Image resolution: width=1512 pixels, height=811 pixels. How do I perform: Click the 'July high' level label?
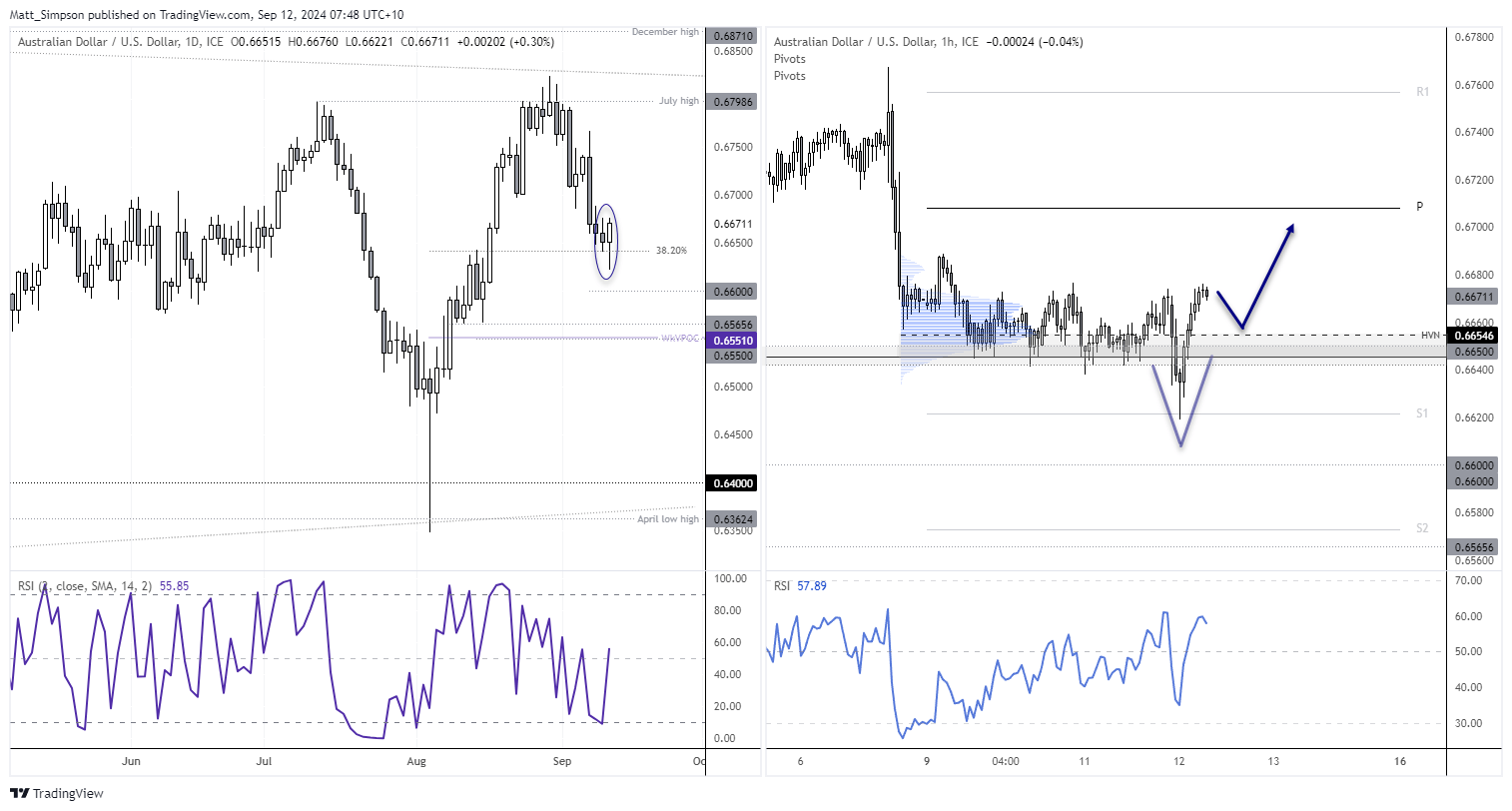pos(679,101)
